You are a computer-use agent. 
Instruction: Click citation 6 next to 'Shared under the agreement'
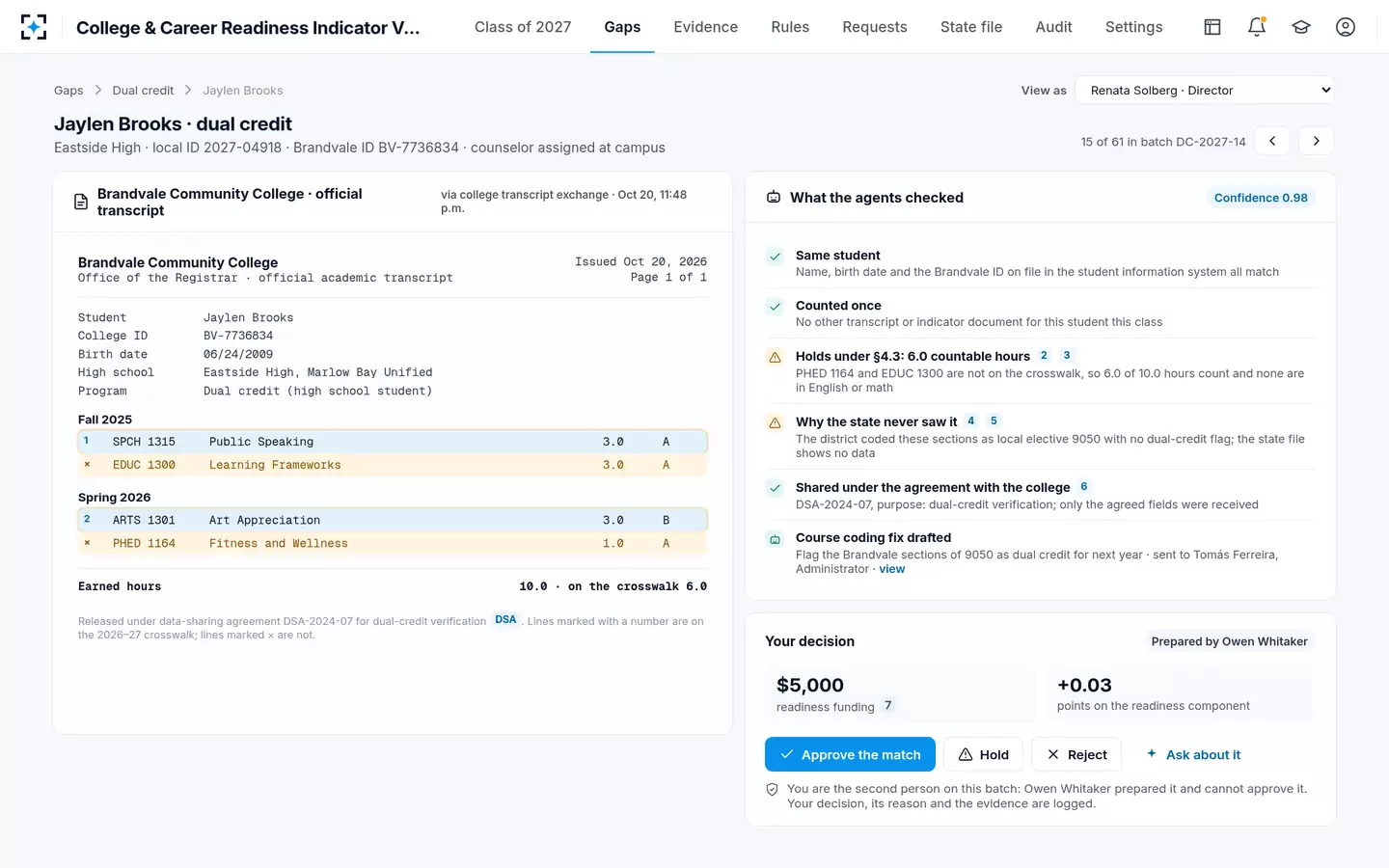[1084, 487]
